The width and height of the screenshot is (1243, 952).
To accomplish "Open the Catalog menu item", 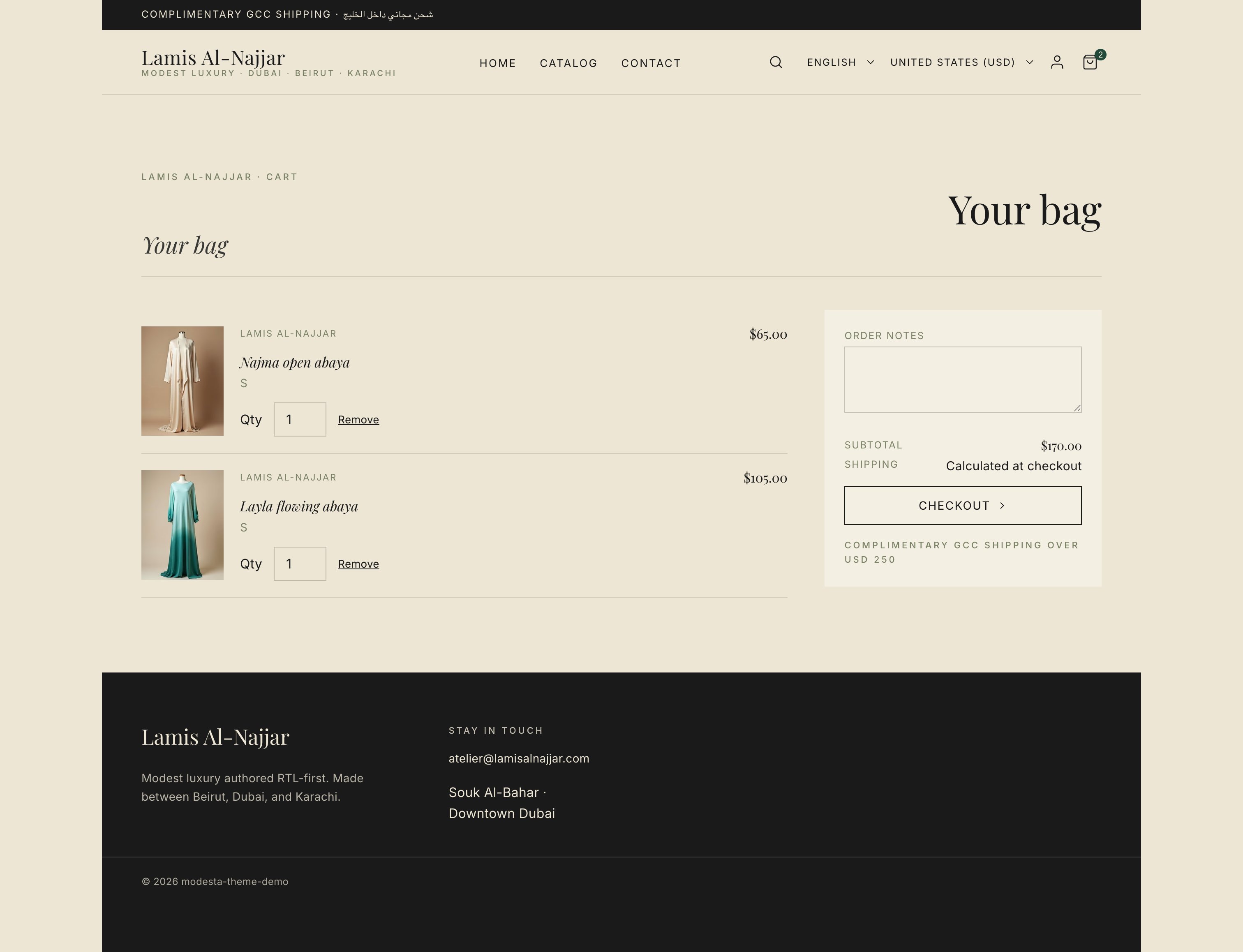I will coord(568,63).
